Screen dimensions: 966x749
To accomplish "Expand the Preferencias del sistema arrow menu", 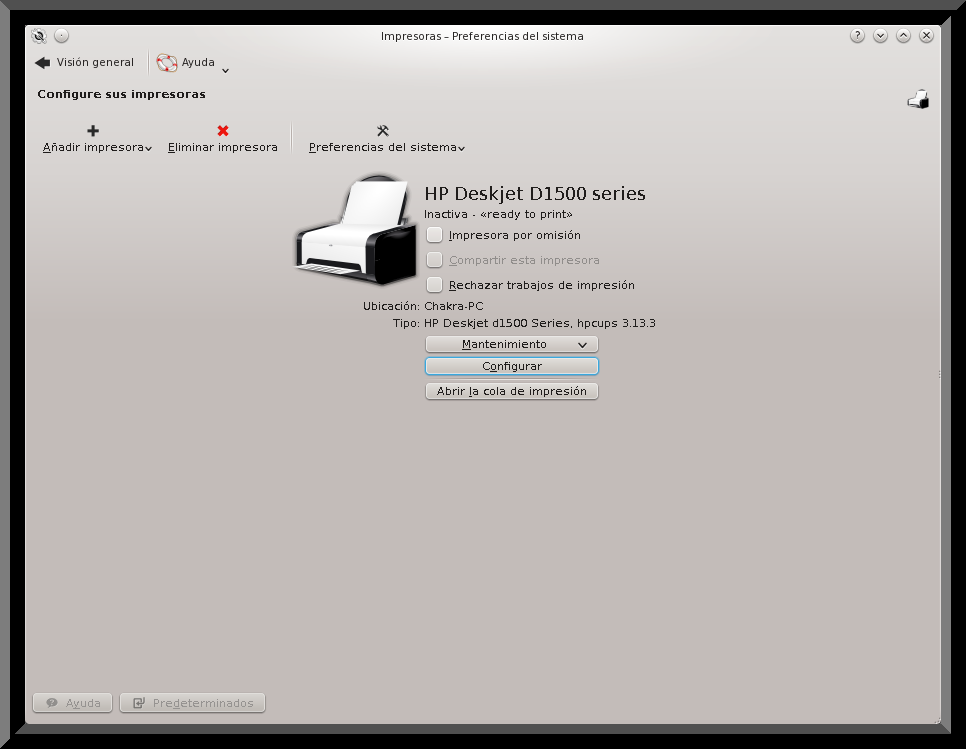I will tap(461, 148).
